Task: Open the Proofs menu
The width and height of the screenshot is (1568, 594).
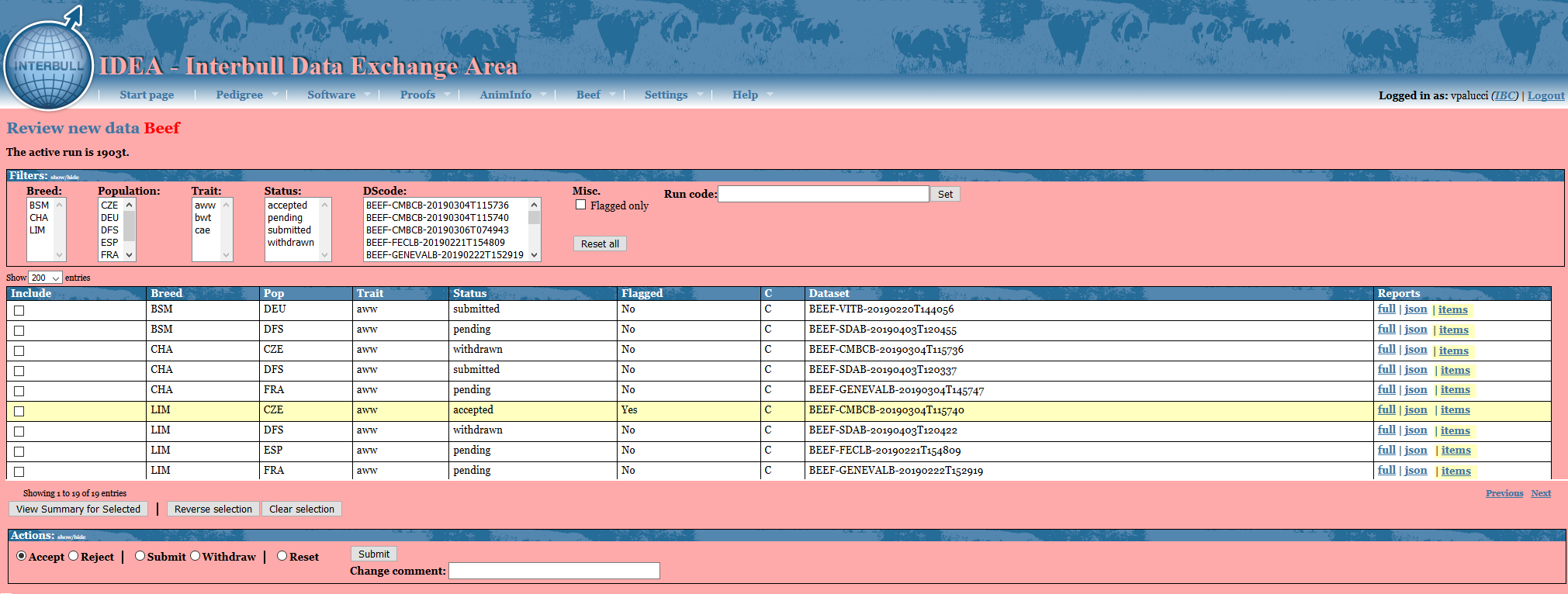Action: [417, 95]
